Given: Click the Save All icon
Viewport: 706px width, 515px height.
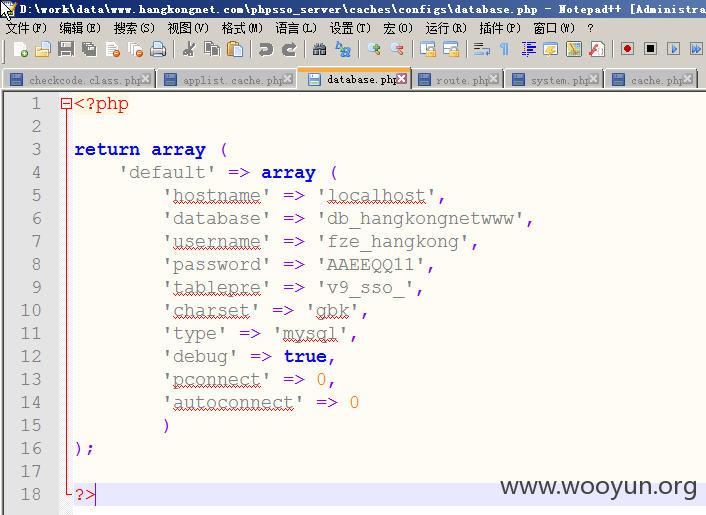Looking at the screenshot, I should tap(89, 49).
